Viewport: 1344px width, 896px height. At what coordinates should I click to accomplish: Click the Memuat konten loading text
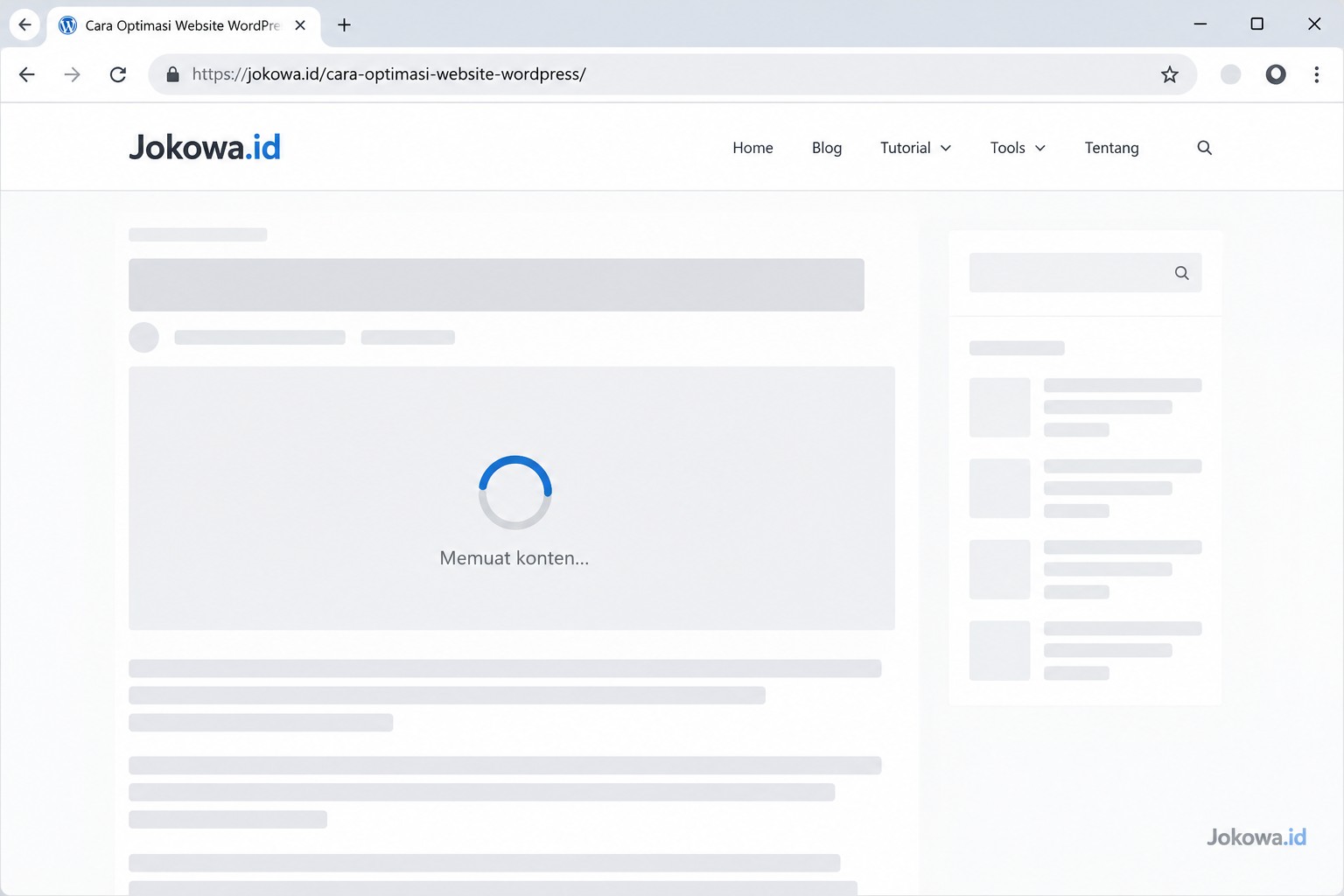tap(514, 558)
